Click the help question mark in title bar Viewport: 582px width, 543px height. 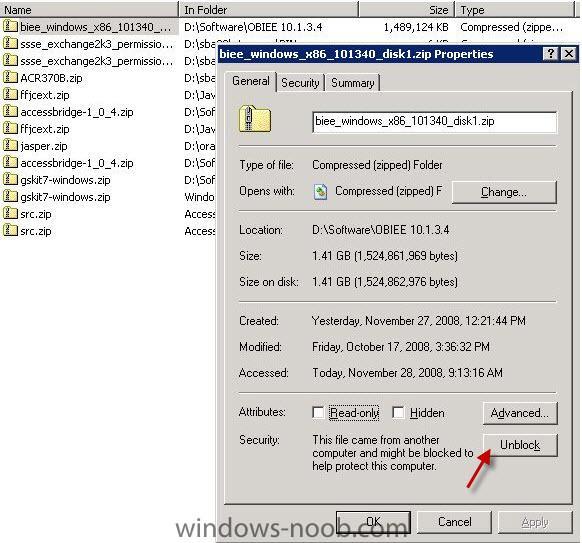(x=550, y=54)
